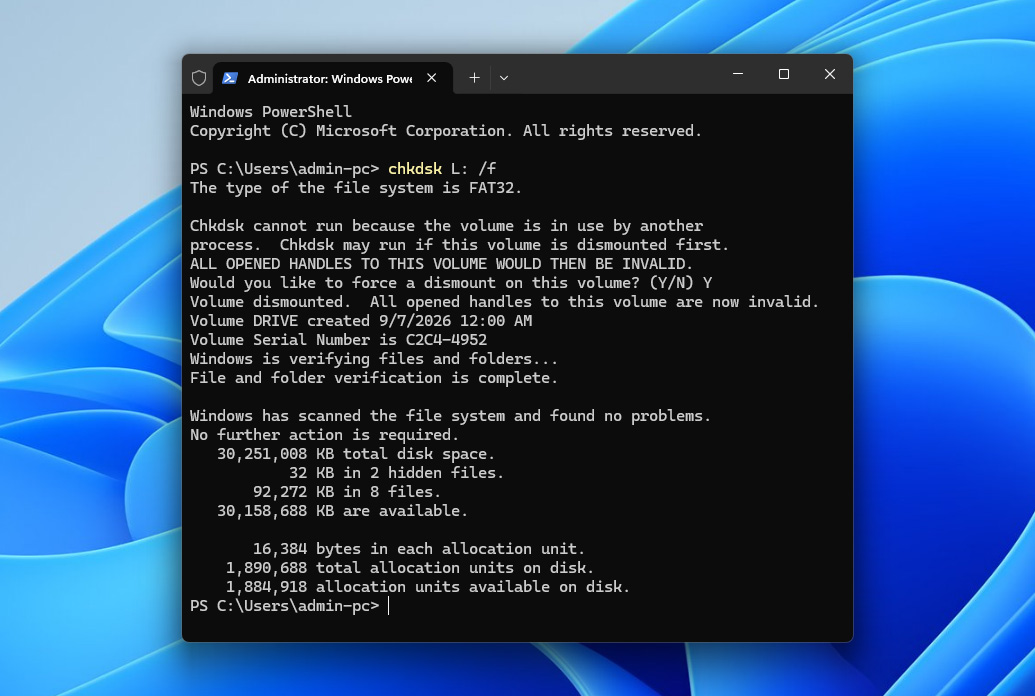Click 'Volume DRIVE created 9/7/2026 12:00 AM' line
The height and width of the screenshot is (696, 1035).
click(361, 321)
